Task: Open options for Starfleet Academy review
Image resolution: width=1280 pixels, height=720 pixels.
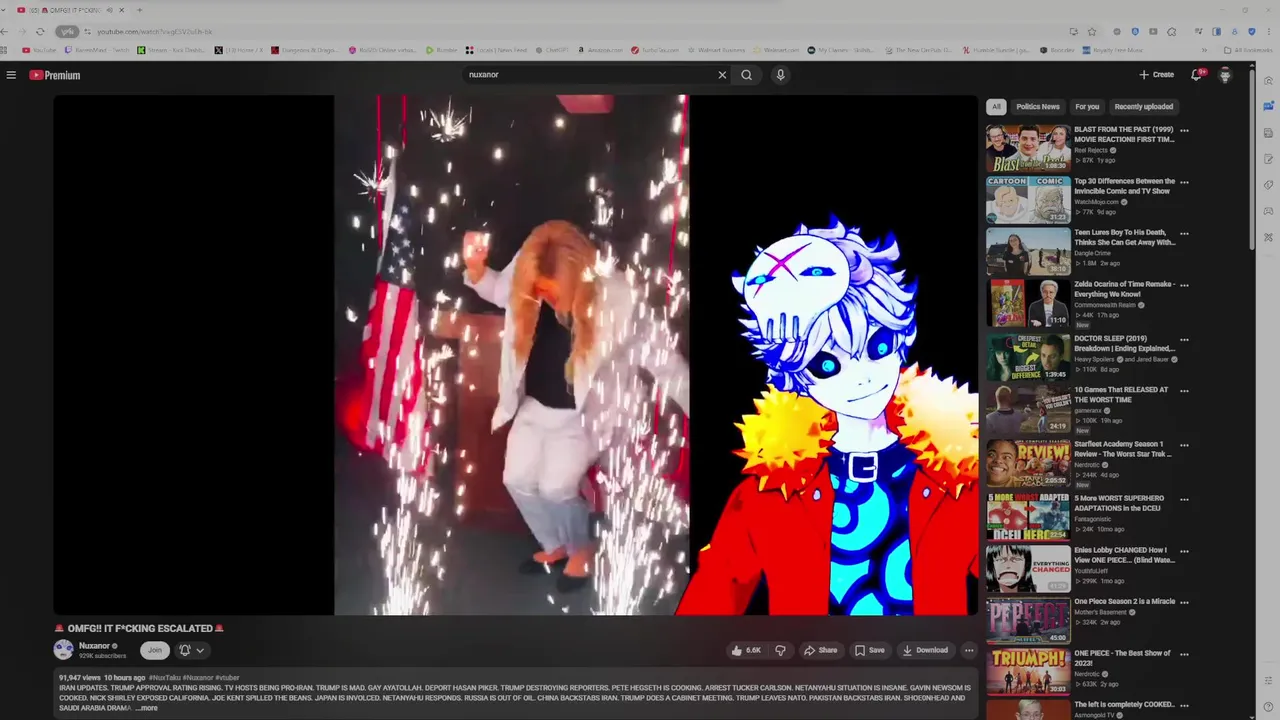Action: tap(1184, 444)
